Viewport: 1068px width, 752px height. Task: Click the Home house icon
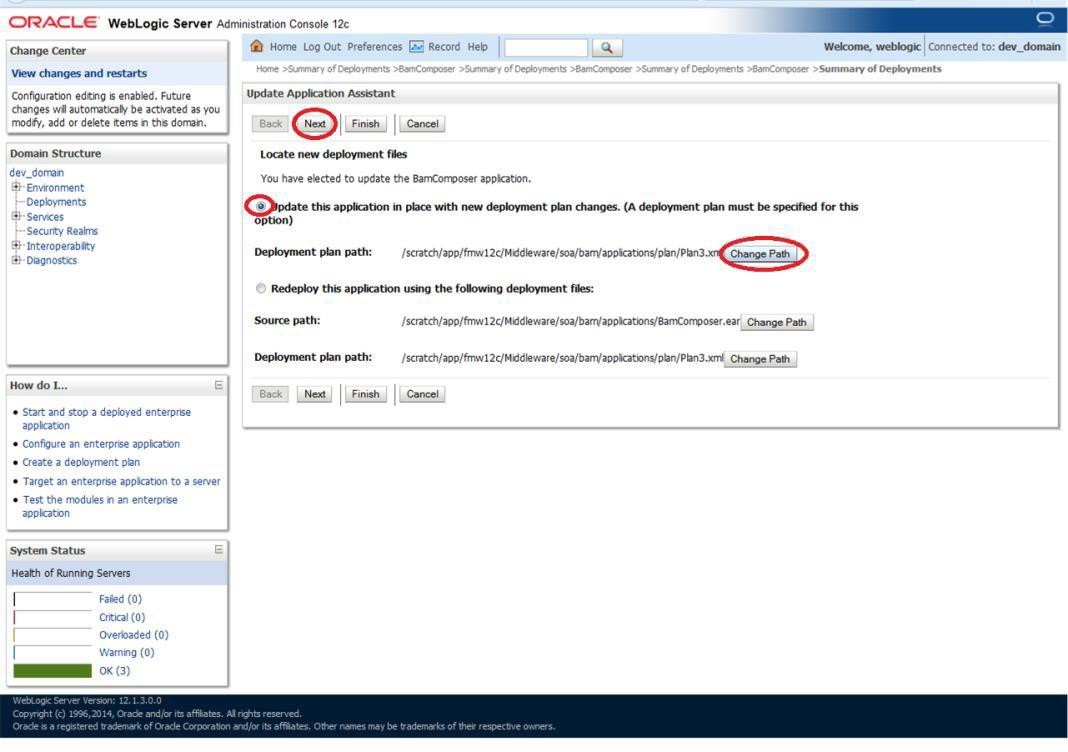257,46
